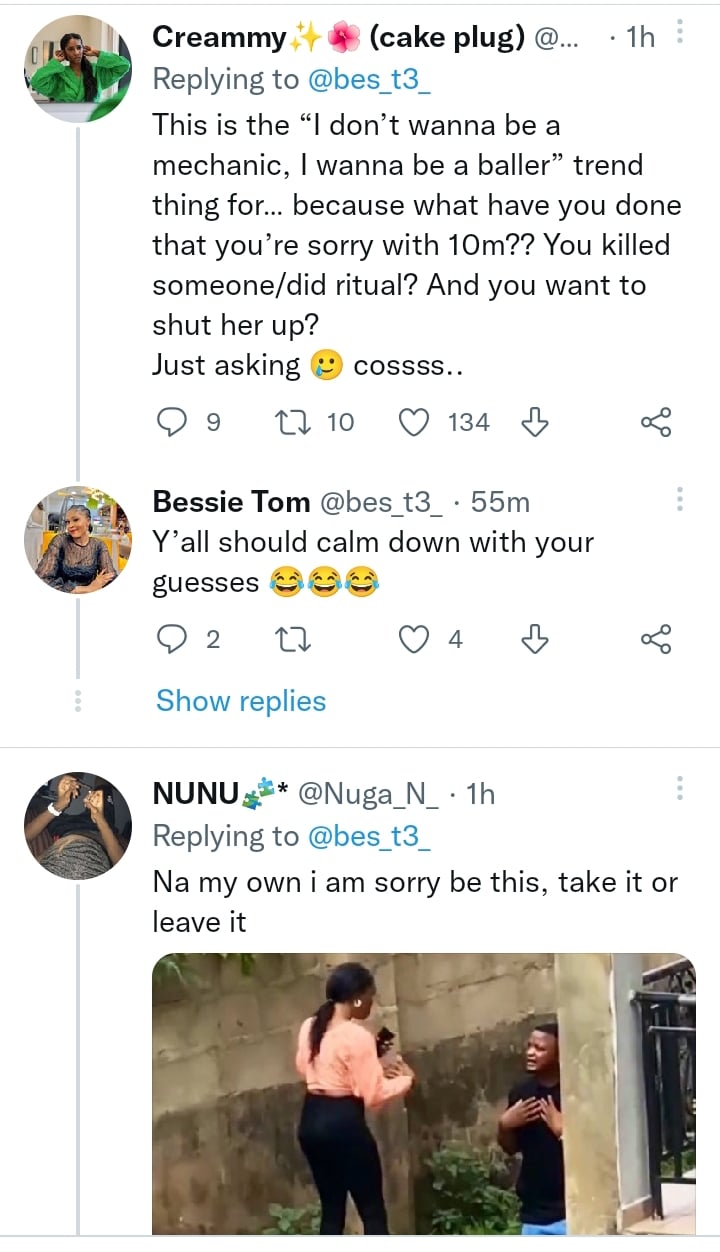This screenshot has height=1252, width=720.
Task: Share Bessie Tom's tweet
Action: coord(656,638)
